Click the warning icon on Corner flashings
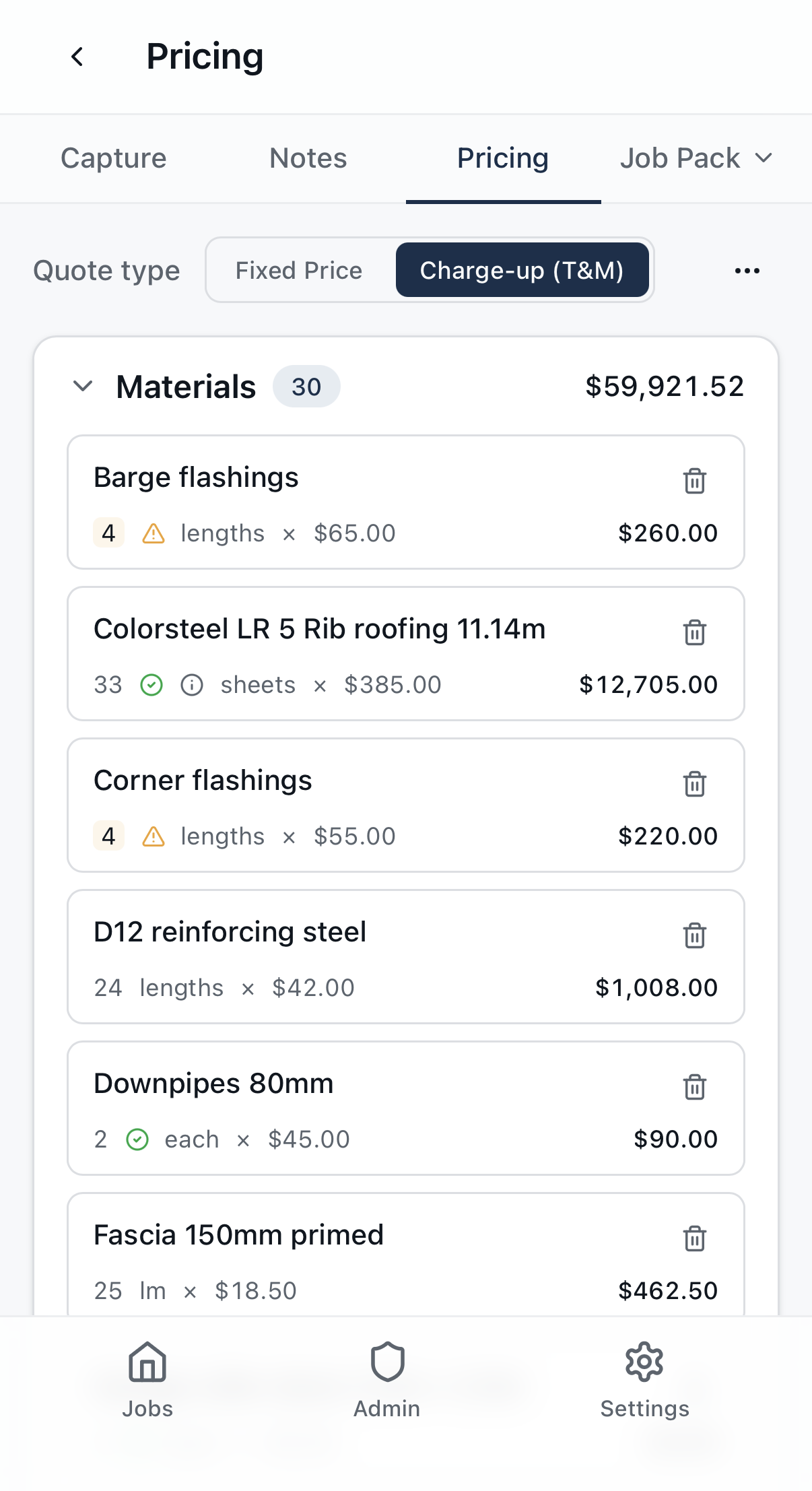The width and height of the screenshot is (812, 1491). [153, 836]
